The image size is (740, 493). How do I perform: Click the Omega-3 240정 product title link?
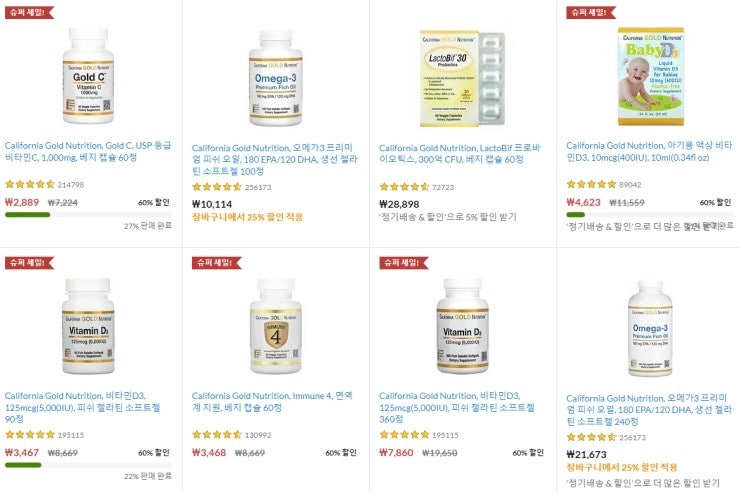point(649,410)
